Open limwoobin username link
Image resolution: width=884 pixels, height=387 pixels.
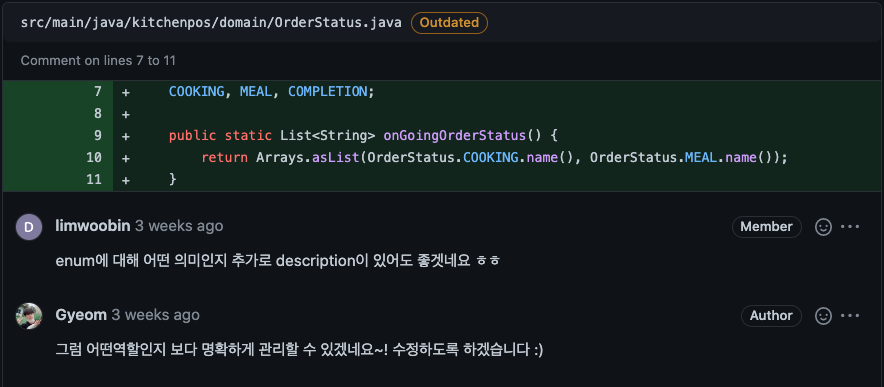point(93,226)
